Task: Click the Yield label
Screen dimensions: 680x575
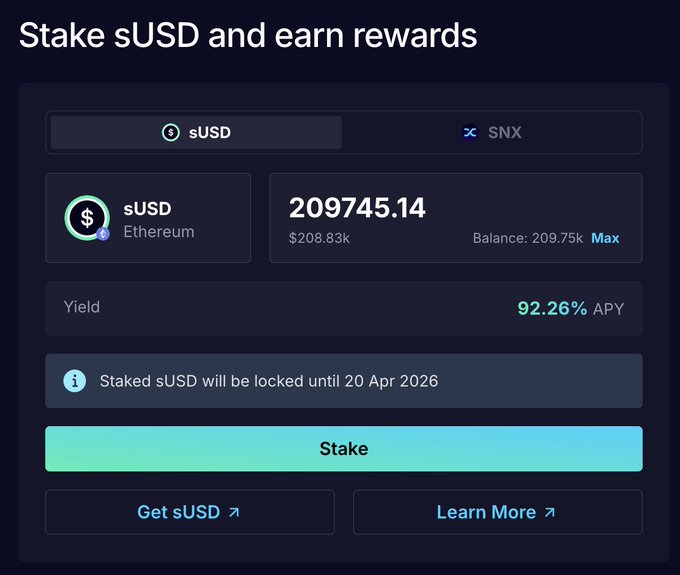Action: 82,307
